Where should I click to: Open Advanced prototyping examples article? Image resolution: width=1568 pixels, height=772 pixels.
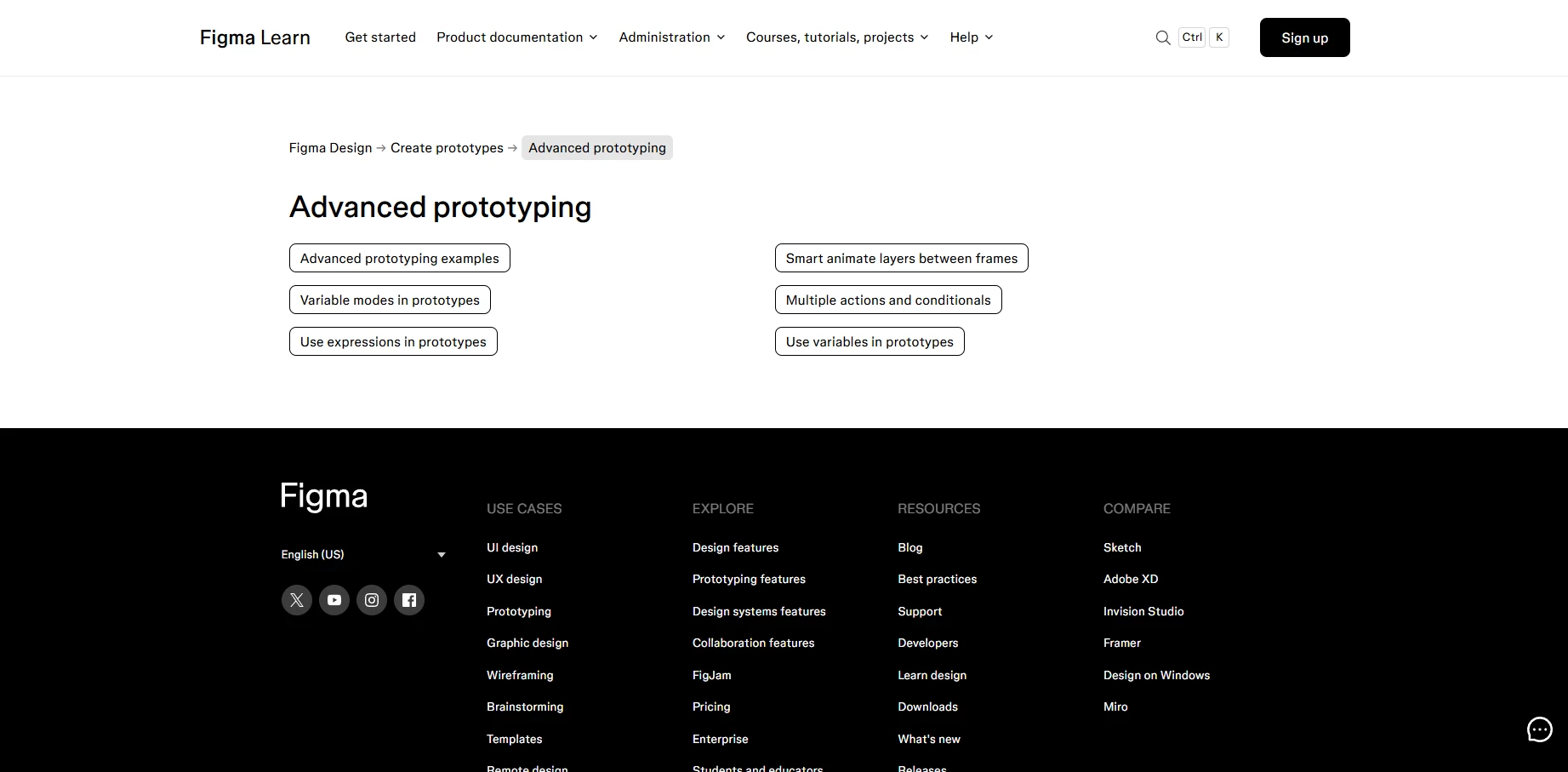coord(400,258)
